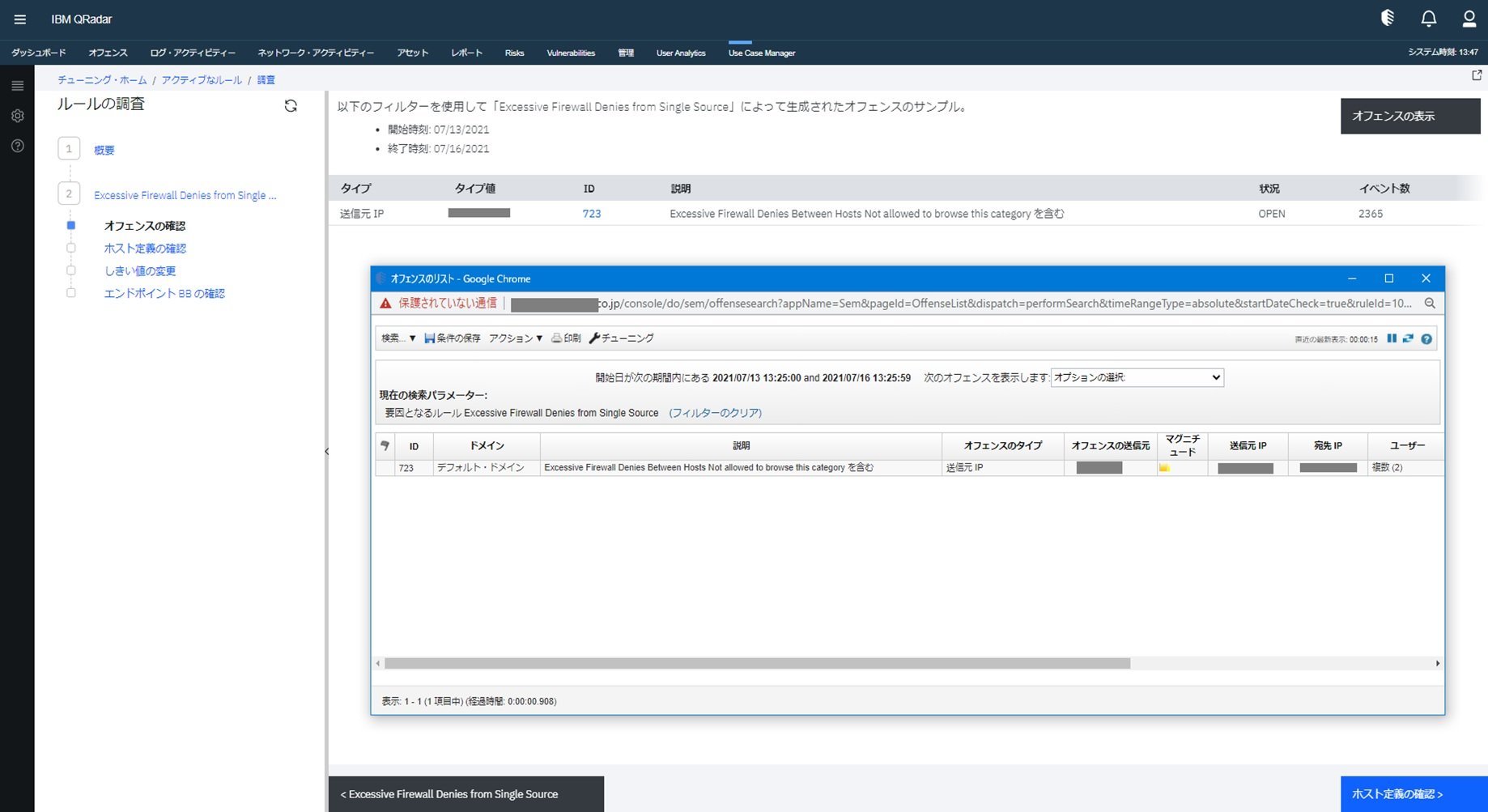The height and width of the screenshot is (812, 1488).
Task: Save search criteria (条件の保存)
Action: (452, 338)
